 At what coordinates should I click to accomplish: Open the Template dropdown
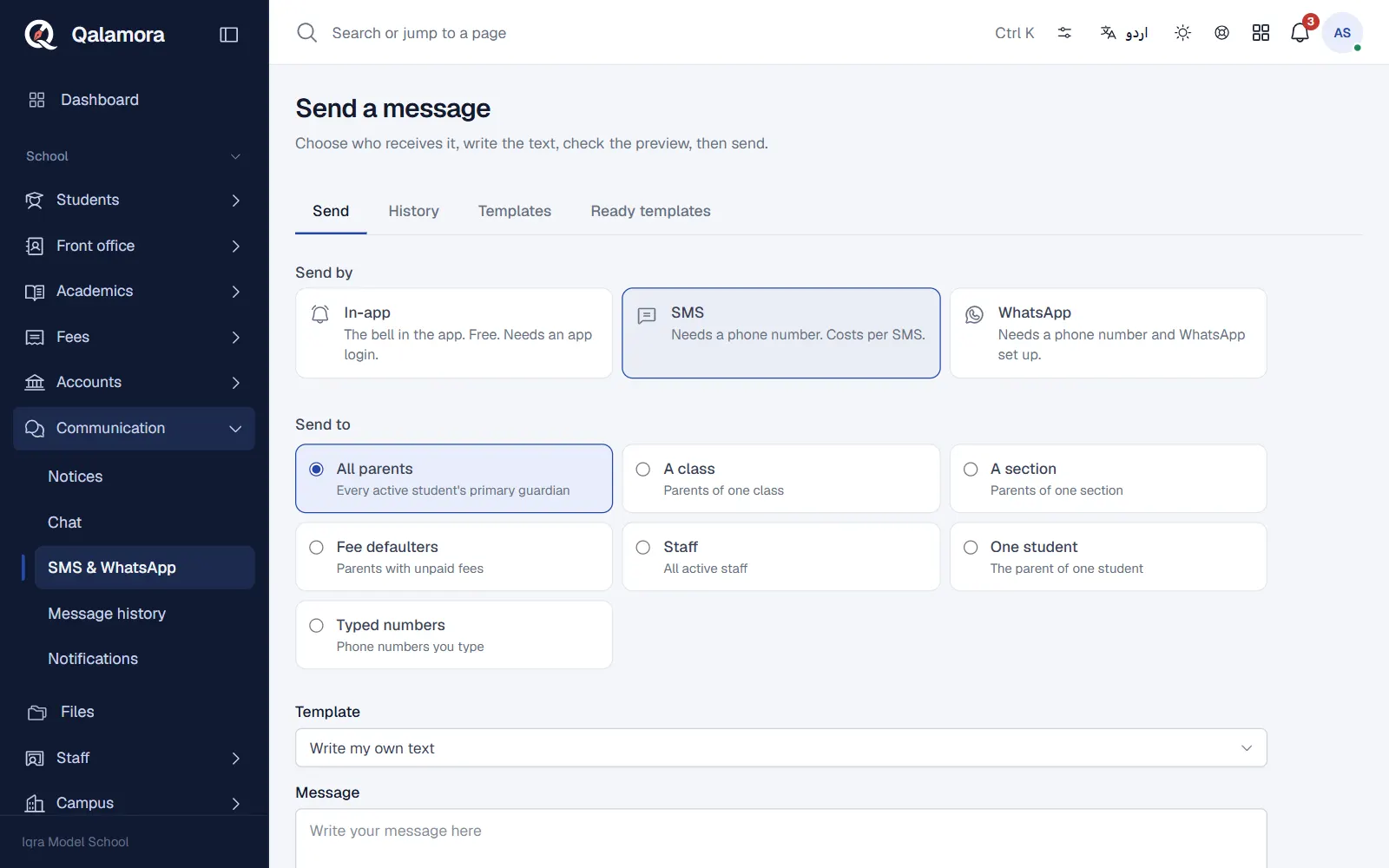(x=781, y=748)
